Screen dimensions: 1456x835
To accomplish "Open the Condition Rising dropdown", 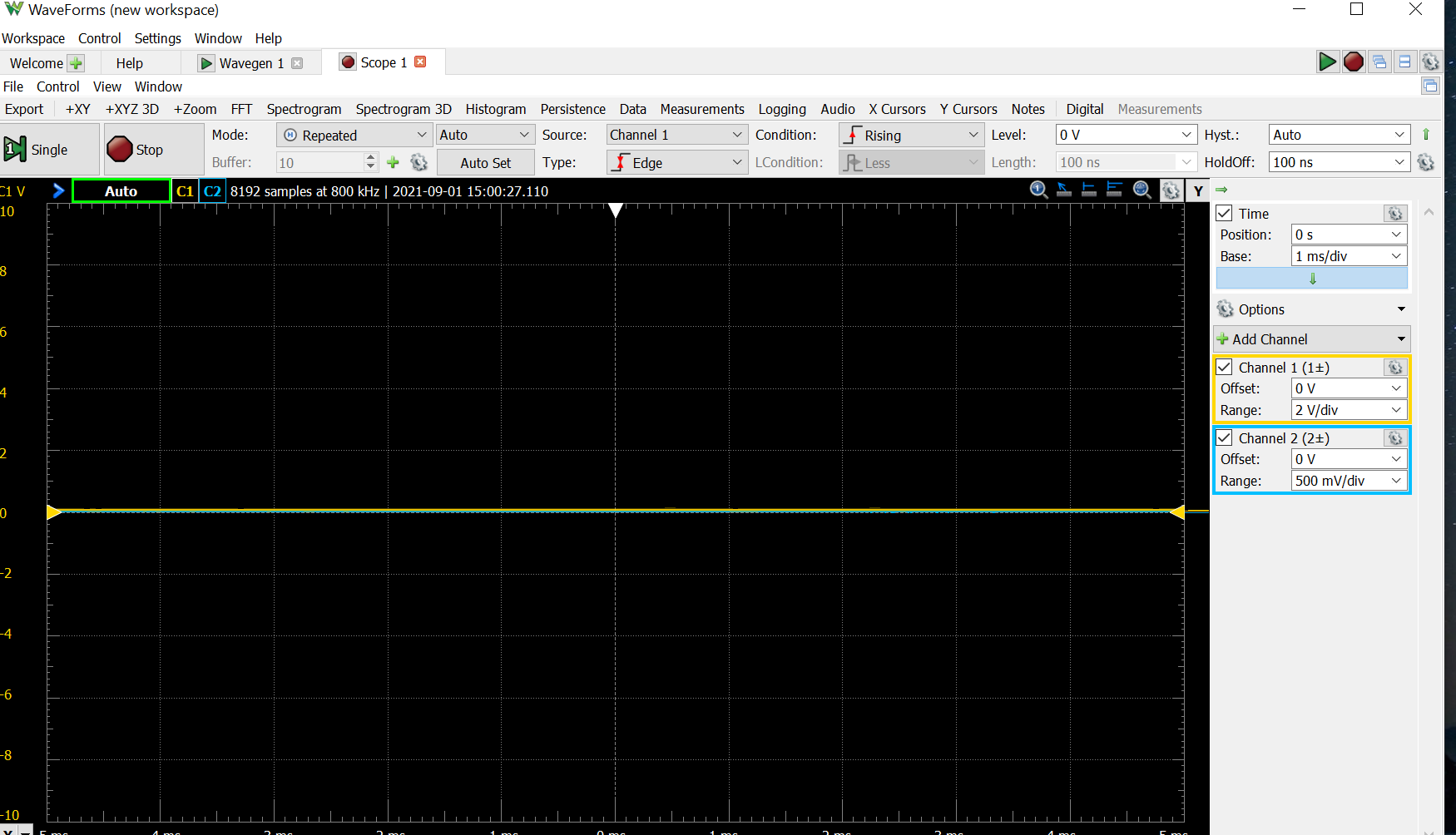I will click(x=911, y=135).
